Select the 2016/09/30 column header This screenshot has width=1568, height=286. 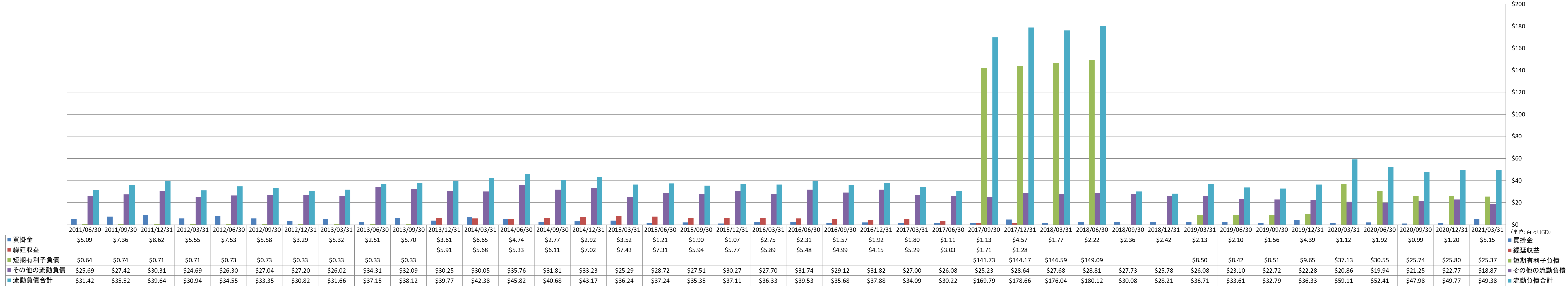coord(841,230)
